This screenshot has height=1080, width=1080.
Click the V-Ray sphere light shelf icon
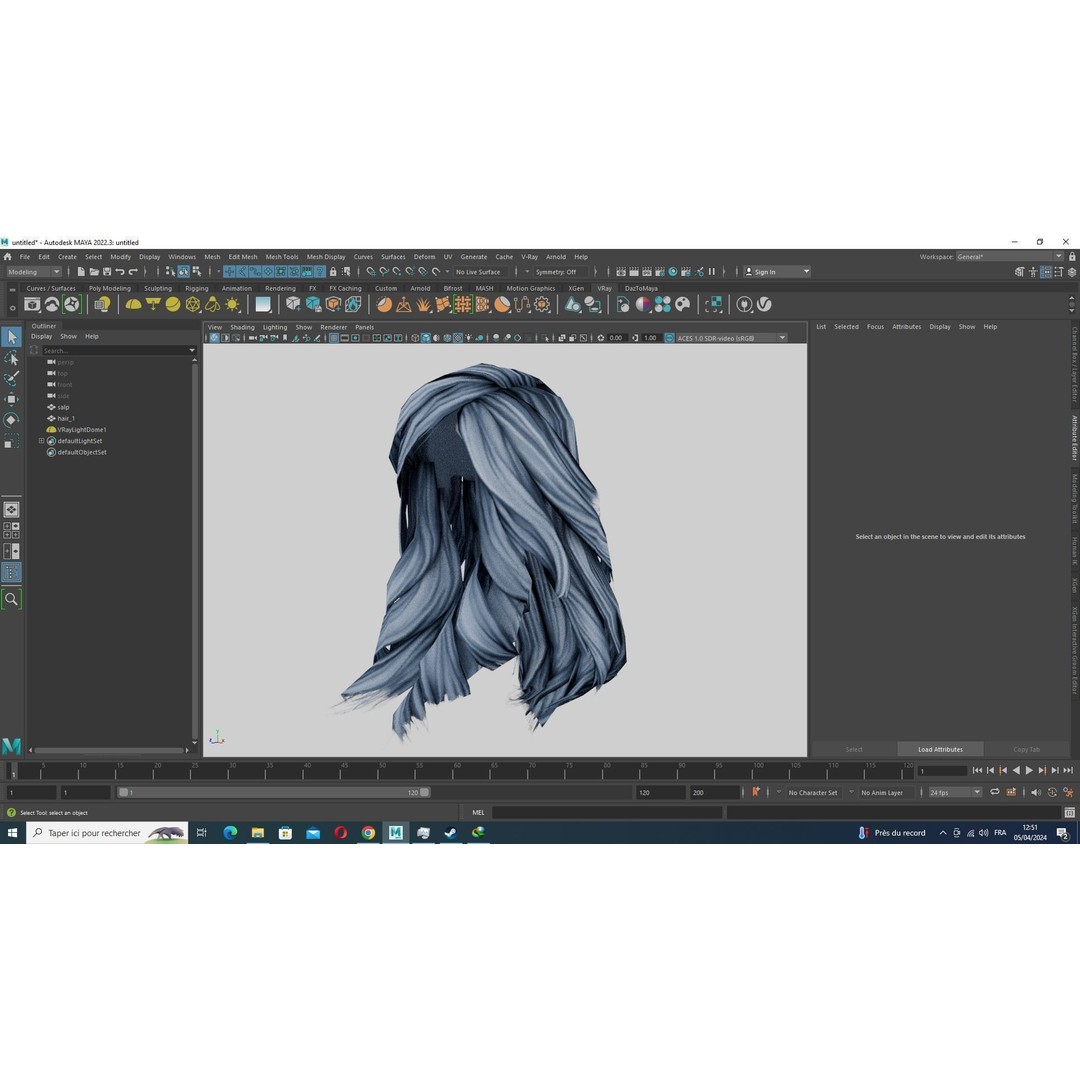pyautogui.click(x=172, y=304)
